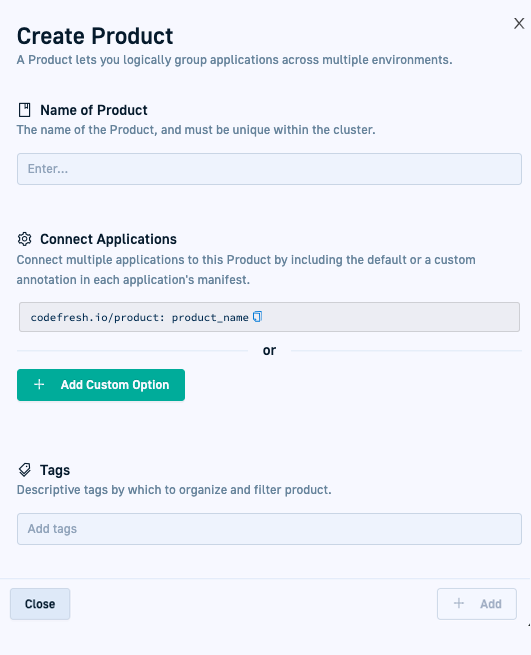This screenshot has width=531, height=655.
Task: Click the document icon beside Name of Product
Action: point(25,110)
